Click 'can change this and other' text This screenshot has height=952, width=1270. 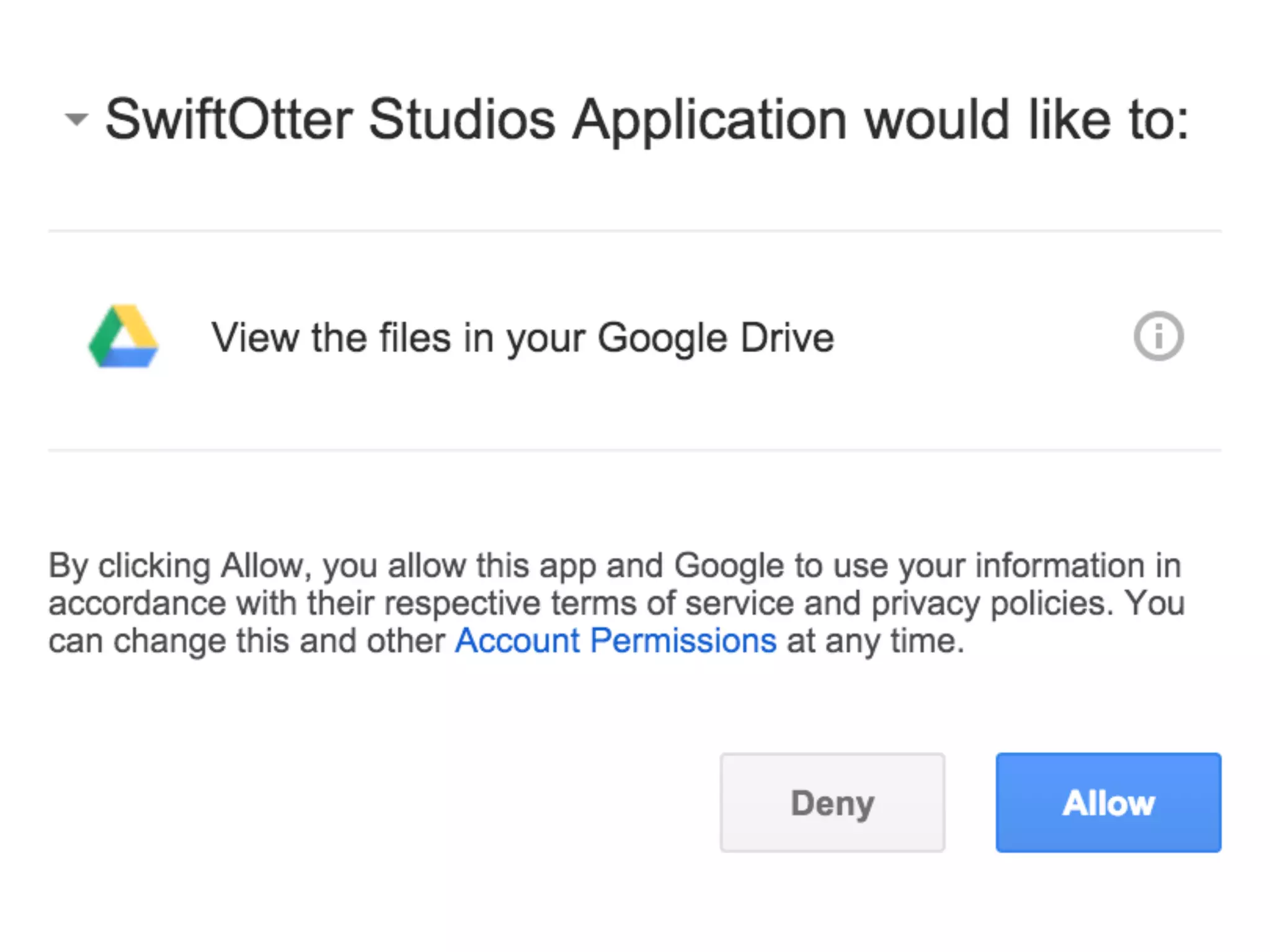pos(247,641)
